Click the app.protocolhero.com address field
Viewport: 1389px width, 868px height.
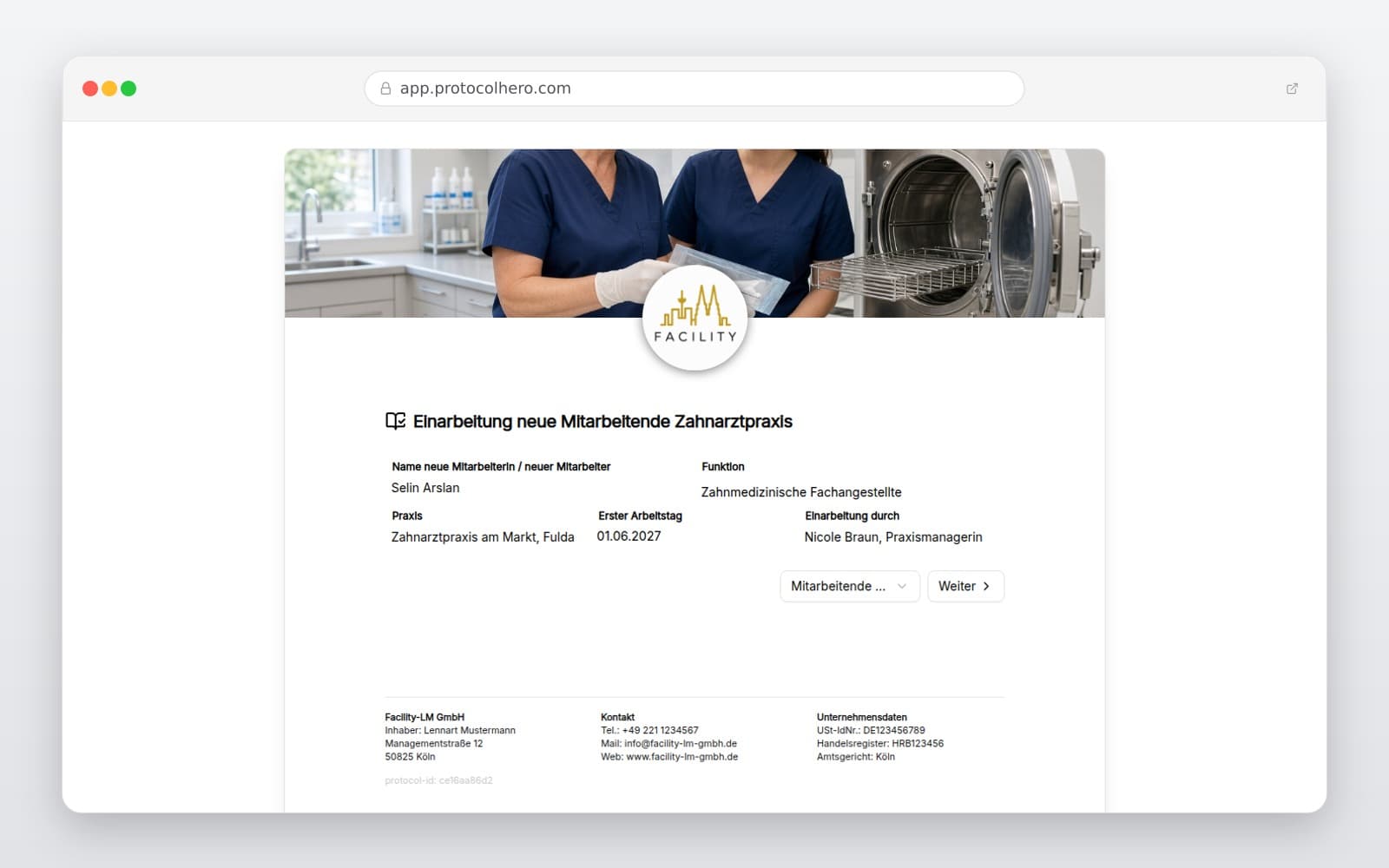694,89
